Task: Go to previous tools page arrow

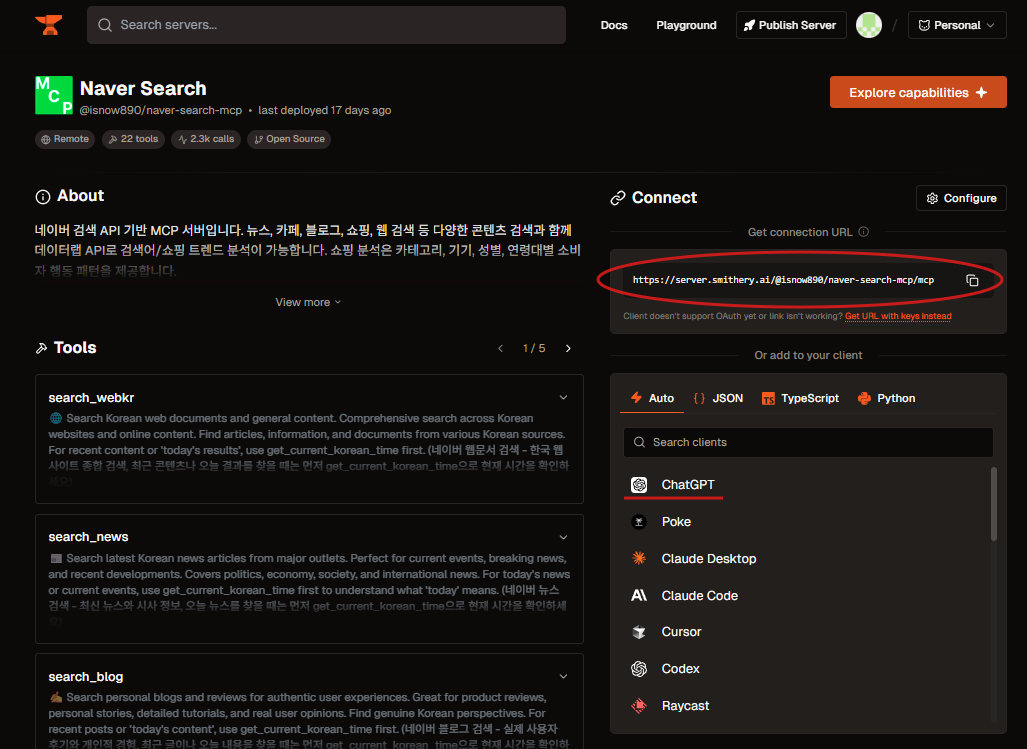Action: [500, 348]
